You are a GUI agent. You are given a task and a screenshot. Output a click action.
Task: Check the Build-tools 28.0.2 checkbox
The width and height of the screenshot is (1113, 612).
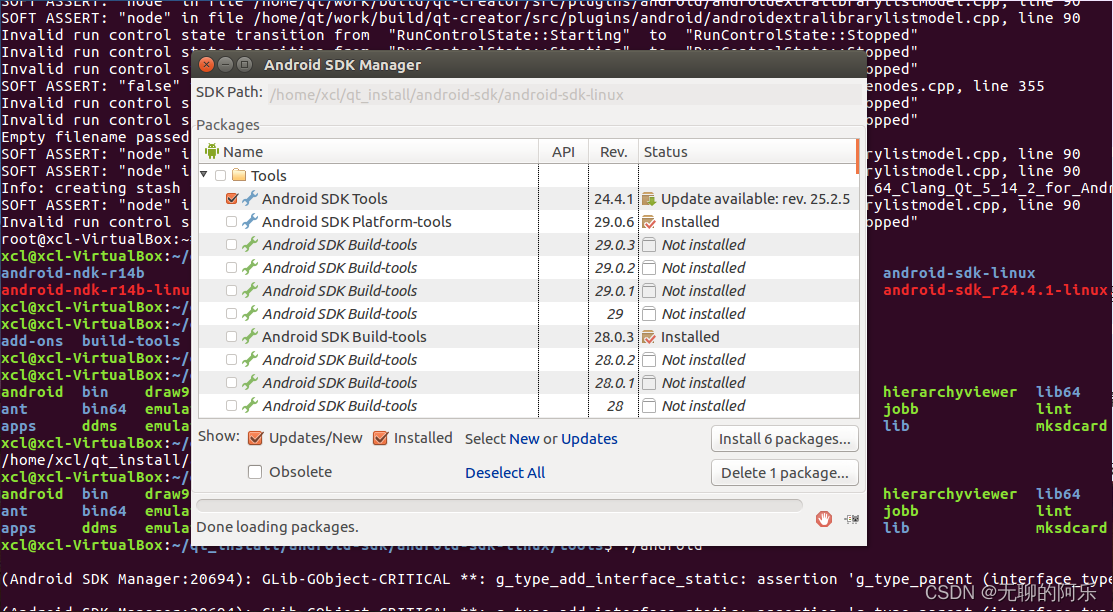[231, 360]
